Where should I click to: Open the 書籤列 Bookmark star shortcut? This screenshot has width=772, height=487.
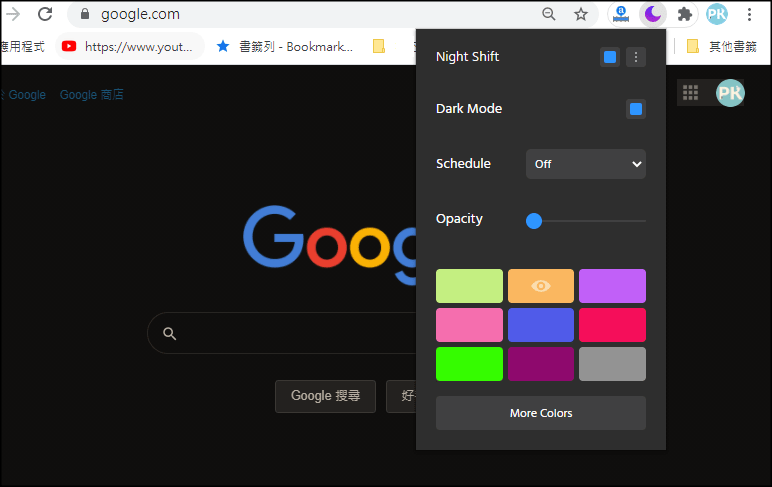284,47
